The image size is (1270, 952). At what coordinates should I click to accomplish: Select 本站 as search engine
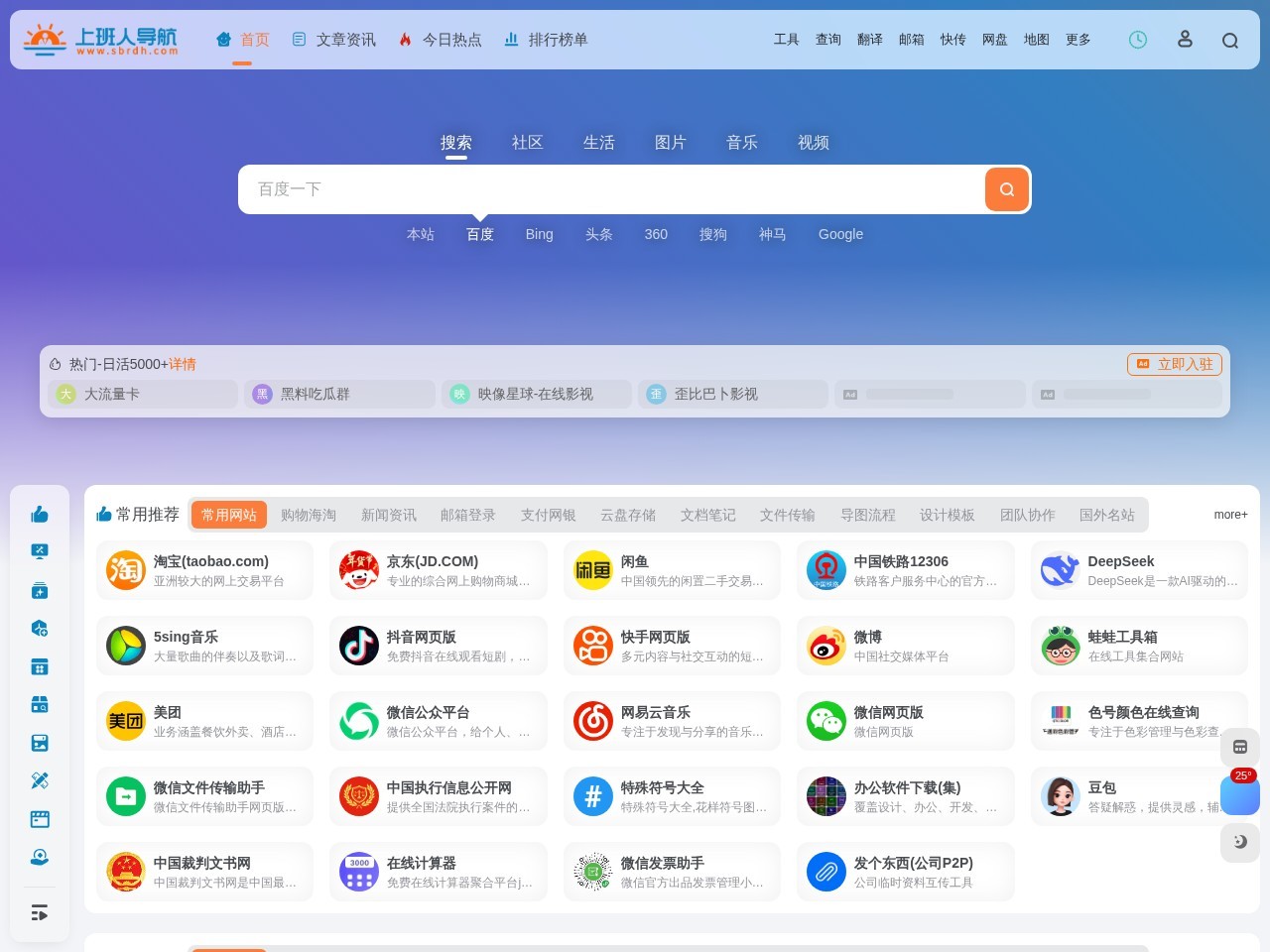click(421, 234)
